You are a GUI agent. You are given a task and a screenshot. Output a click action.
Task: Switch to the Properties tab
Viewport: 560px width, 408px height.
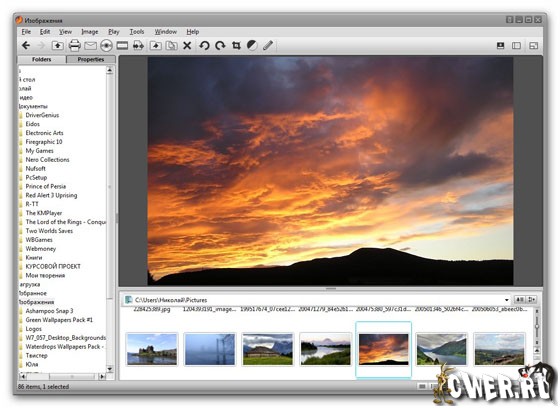tap(91, 59)
